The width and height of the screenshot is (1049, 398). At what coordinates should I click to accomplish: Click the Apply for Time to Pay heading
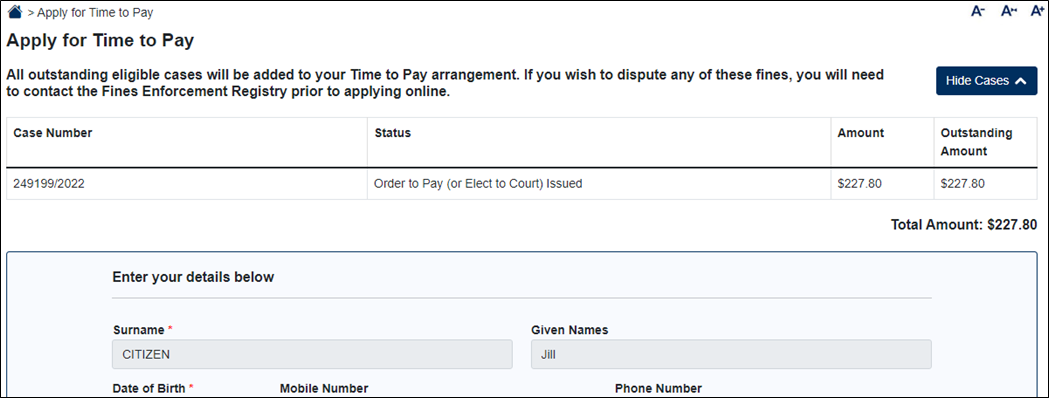100,41
